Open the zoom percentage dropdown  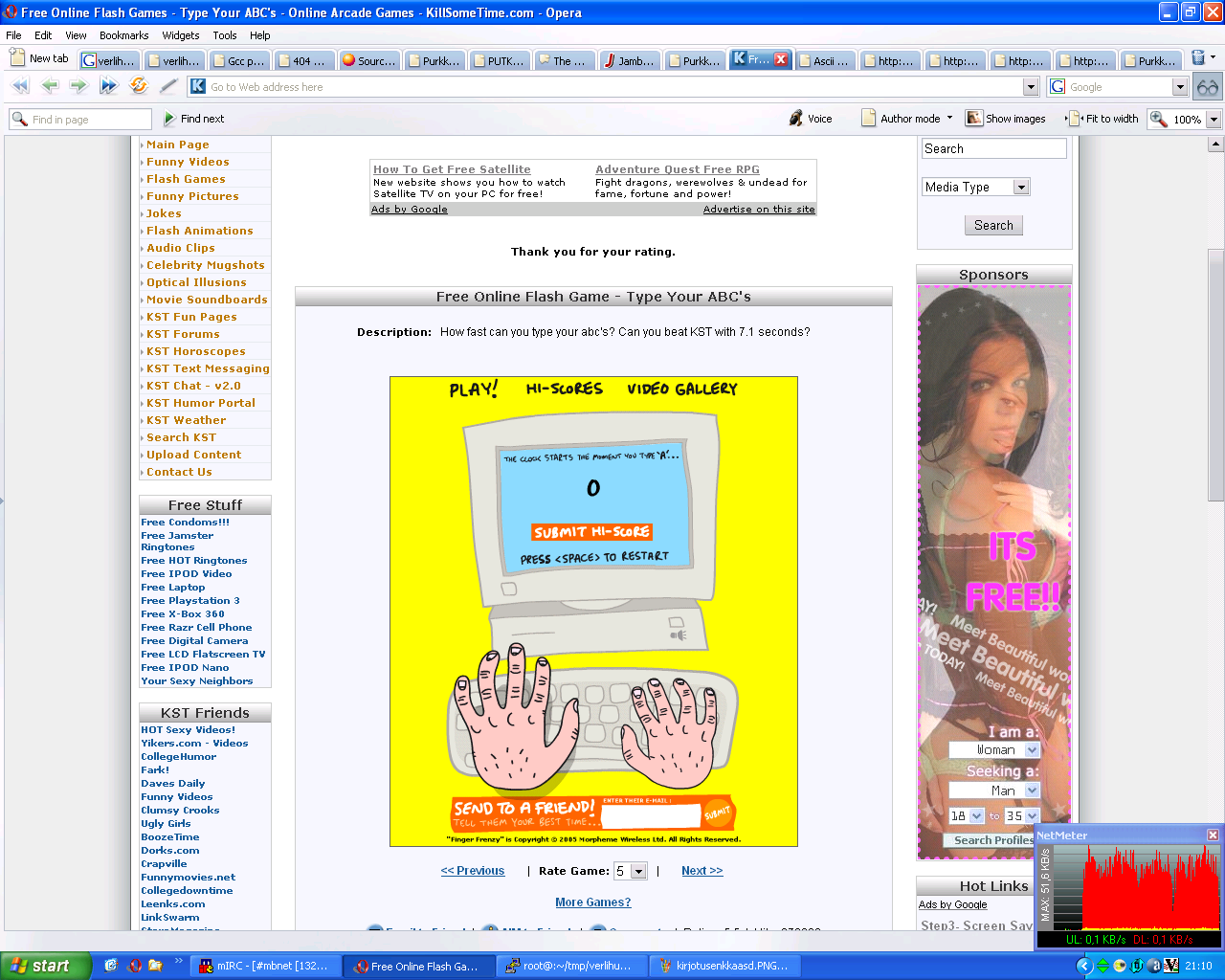[1214, 120]
